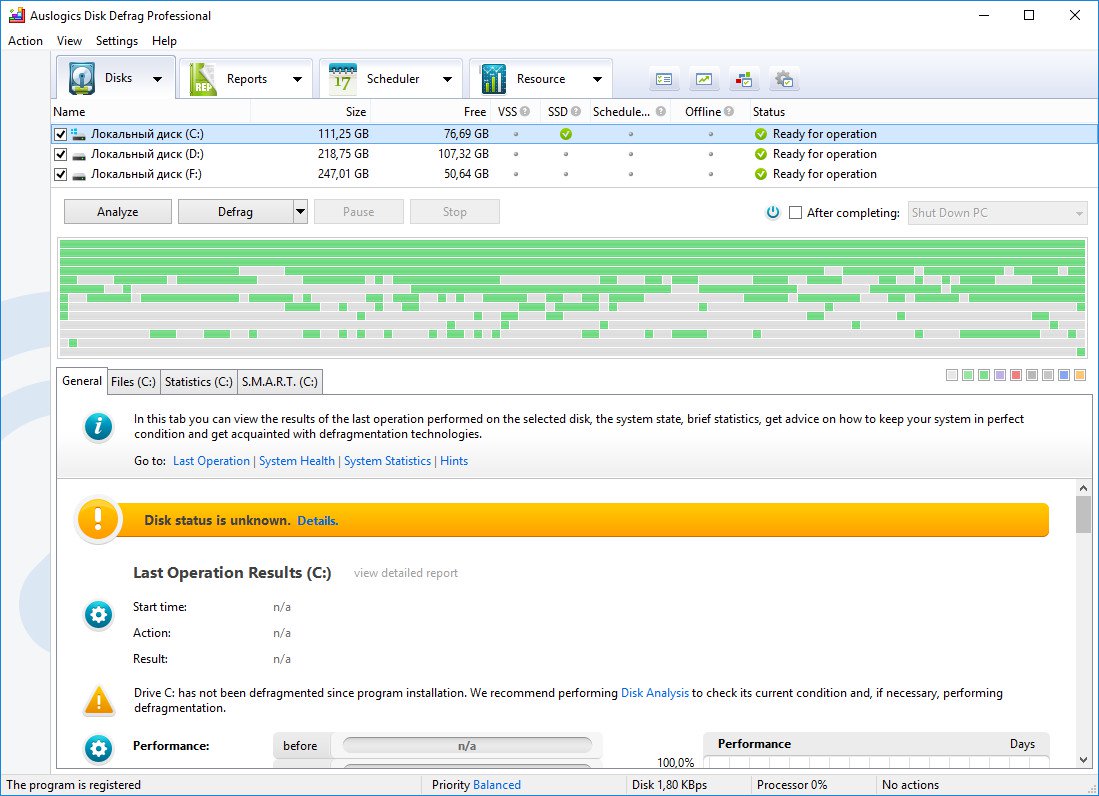Click the Offline column help icon
Image resolution: width=1099 pixels, height=796 pixels.
tap(729, 111)
